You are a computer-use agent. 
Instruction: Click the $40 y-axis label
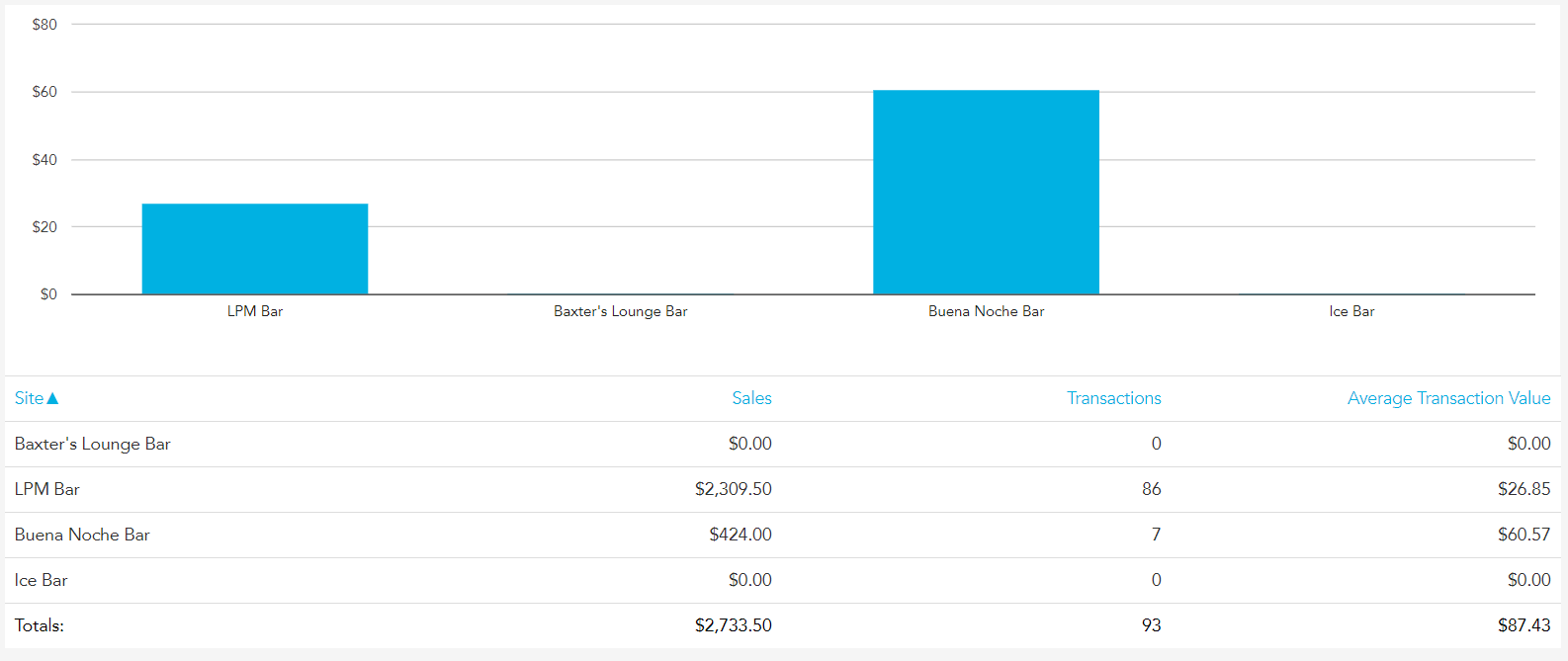coord(44,159)
